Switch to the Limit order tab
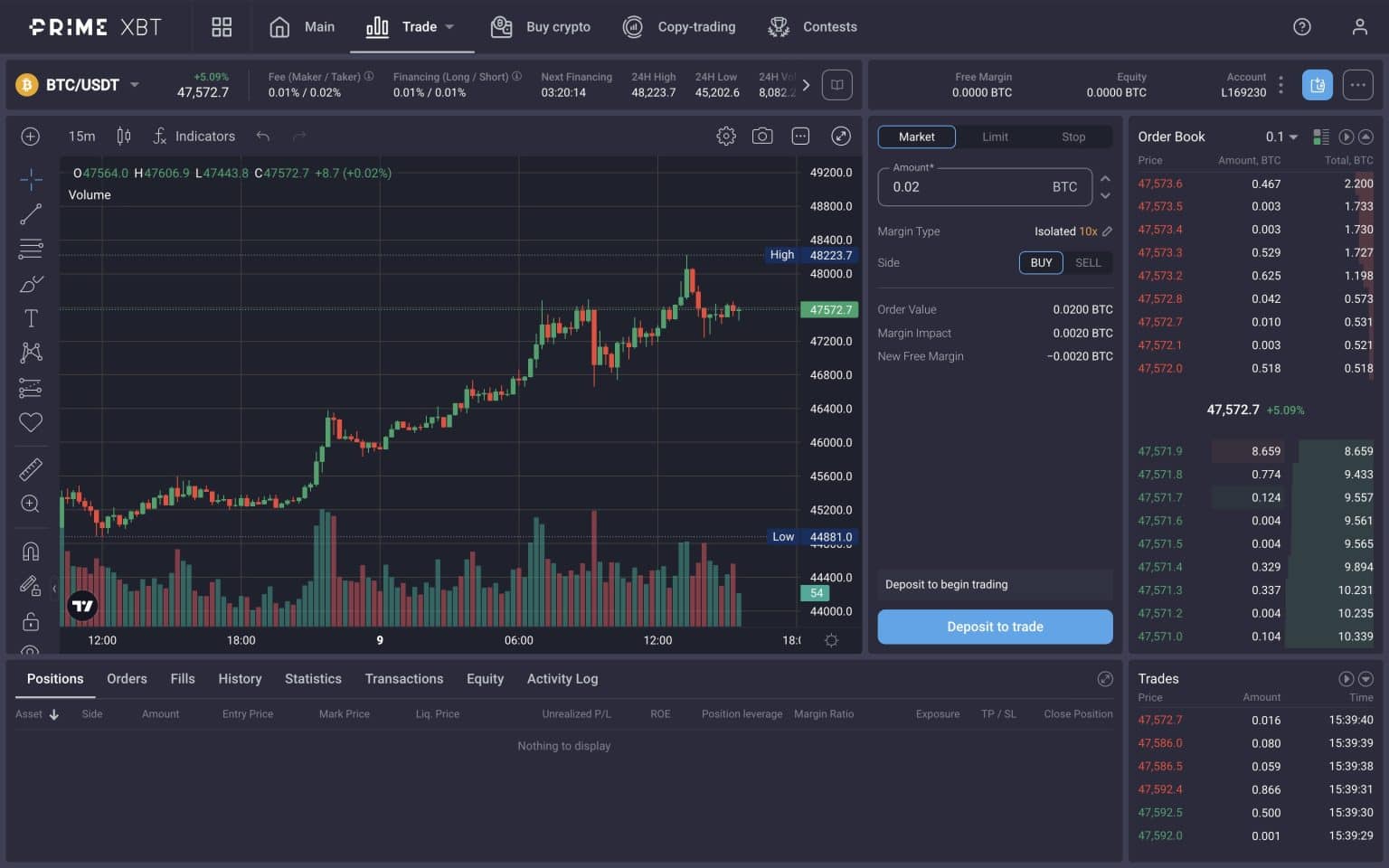Viewport: 1389px width, 868px height. click(995, 137)
